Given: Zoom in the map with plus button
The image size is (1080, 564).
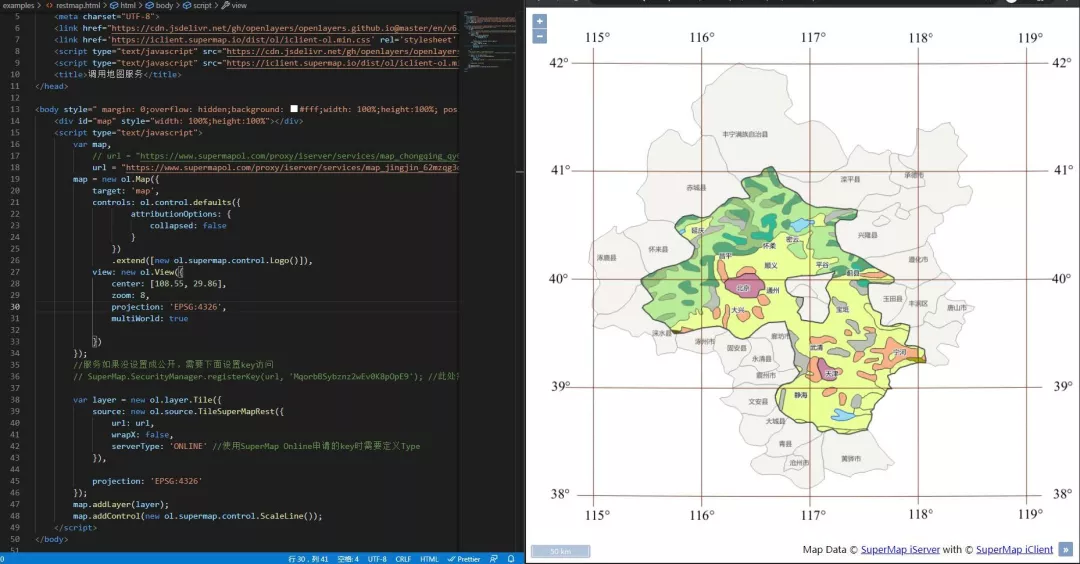Looking at the screenshot, I should pos(539,21).
